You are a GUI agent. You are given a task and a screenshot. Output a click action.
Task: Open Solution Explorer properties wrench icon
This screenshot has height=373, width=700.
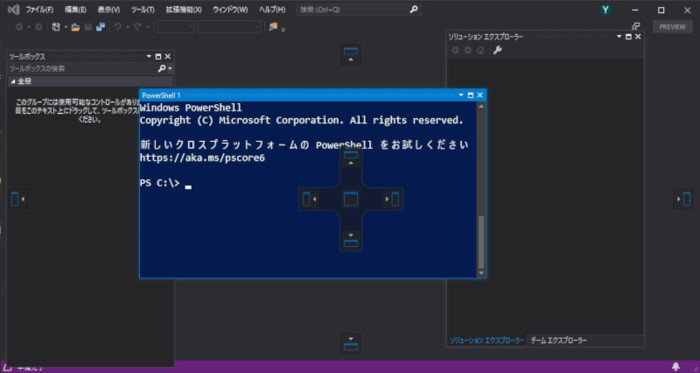pos(497,50)
